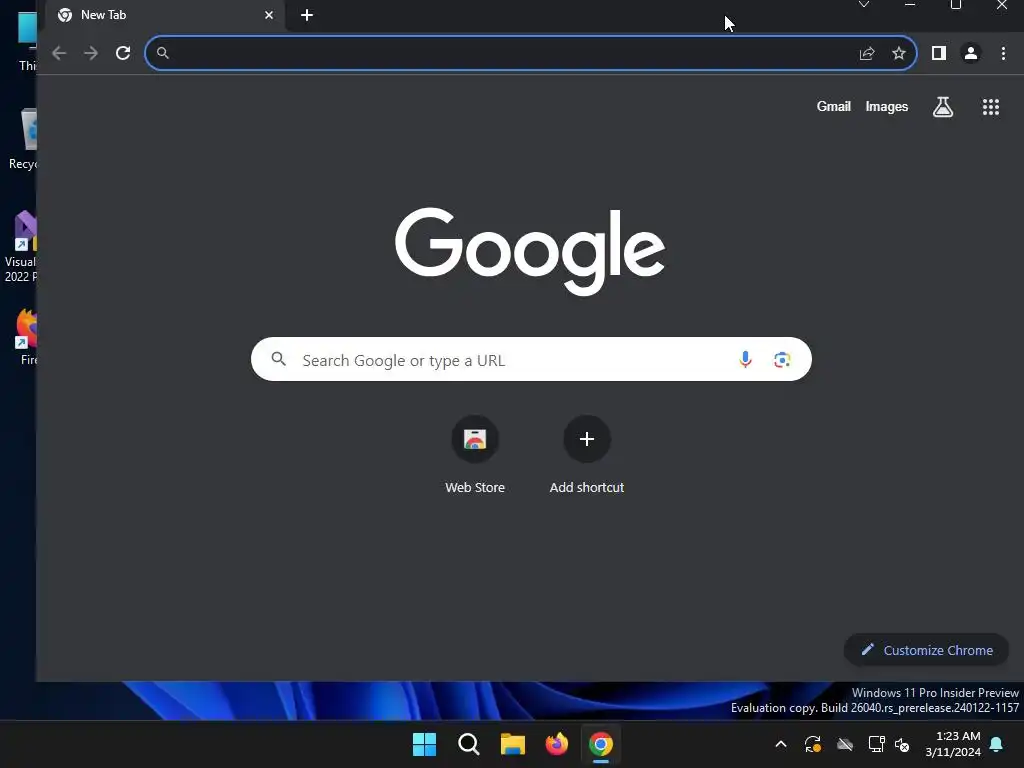This screenshot has width=1024, height=768.
Task: Open the Google apps grid
Action: [991, 106]
